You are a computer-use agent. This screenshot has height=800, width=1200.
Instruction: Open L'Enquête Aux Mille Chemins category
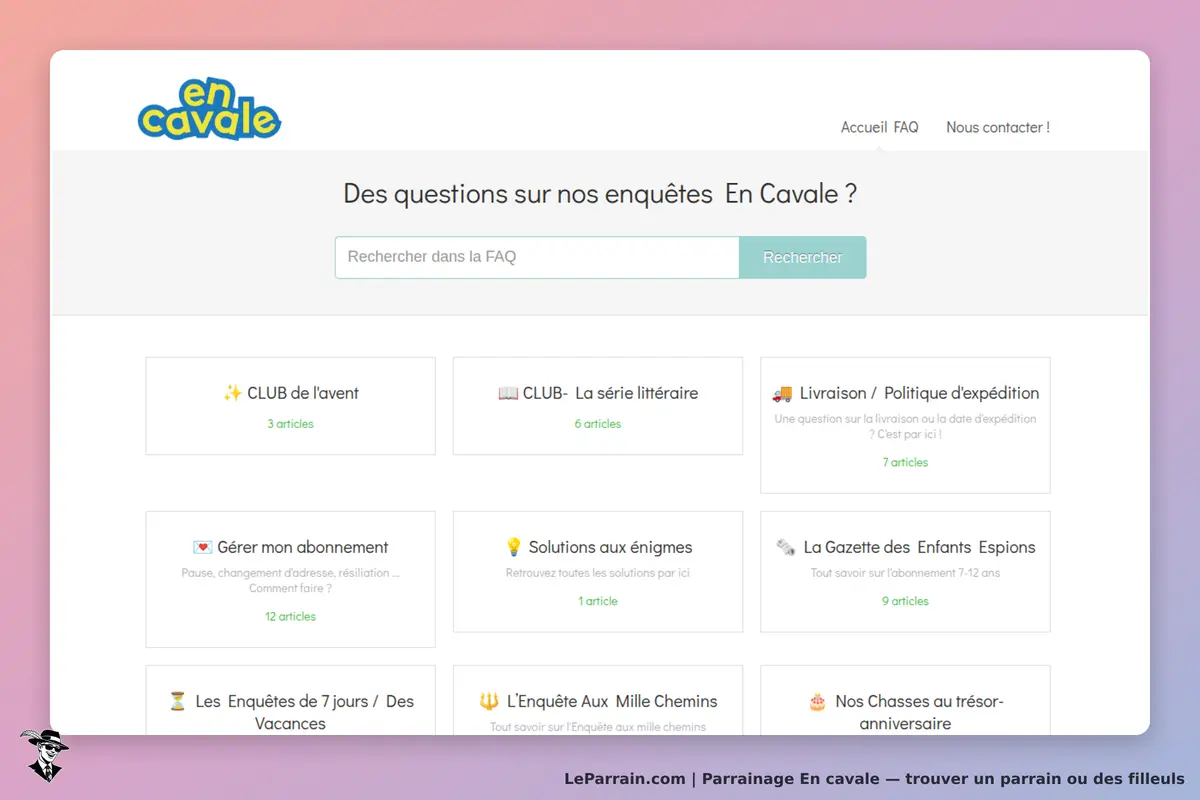tap(598, 701)
